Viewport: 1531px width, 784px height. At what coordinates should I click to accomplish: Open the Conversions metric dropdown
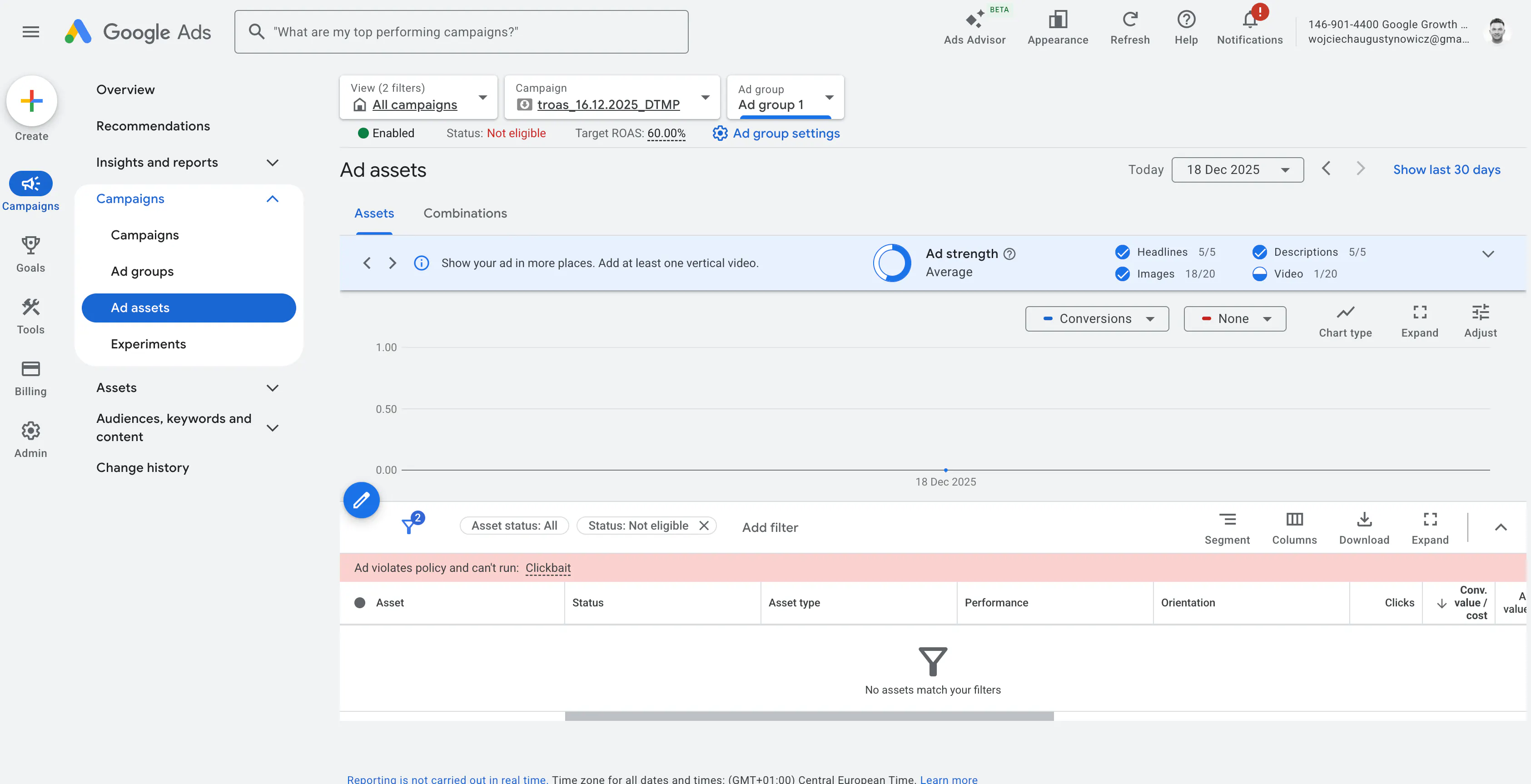(1097, 318)
